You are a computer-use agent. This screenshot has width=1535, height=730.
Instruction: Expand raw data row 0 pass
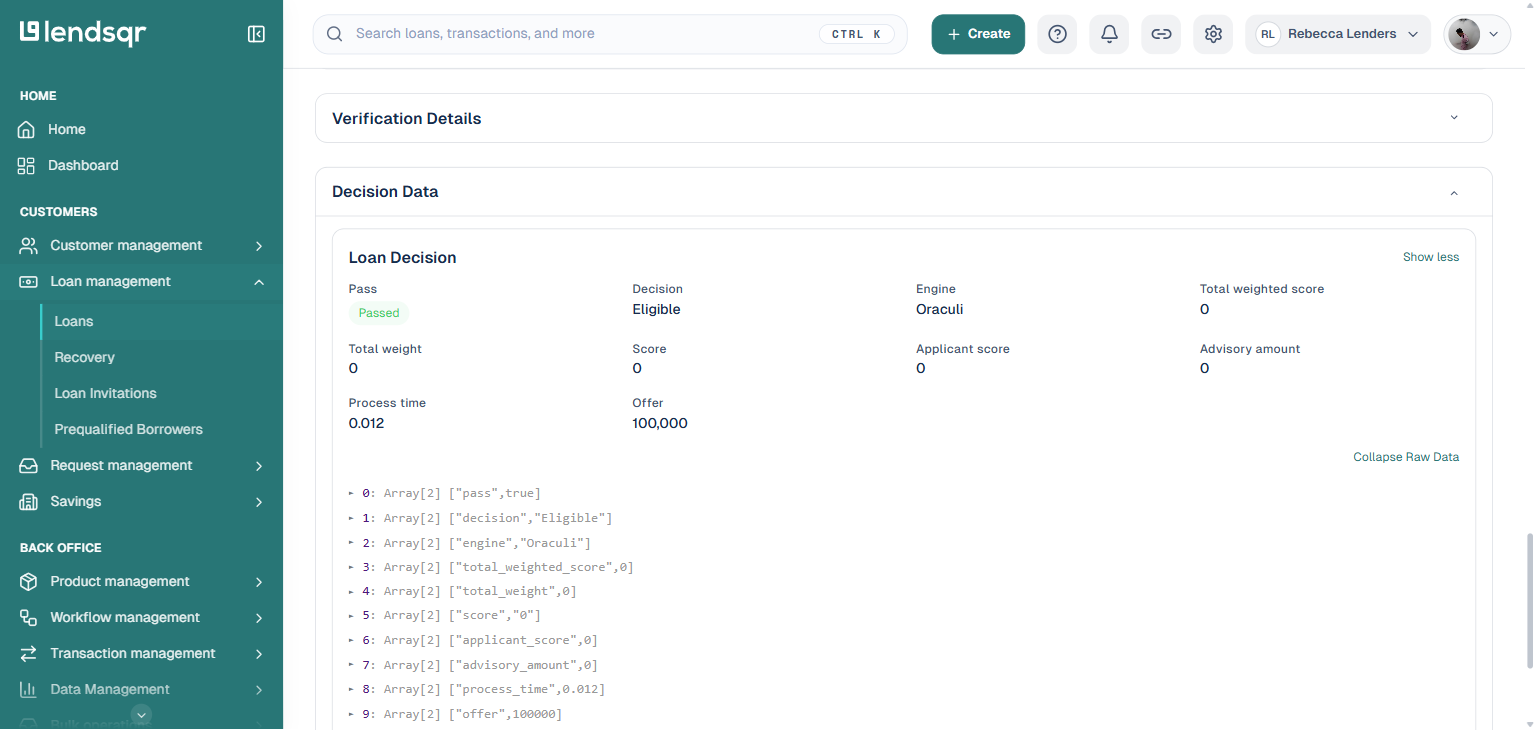point(351,493)
